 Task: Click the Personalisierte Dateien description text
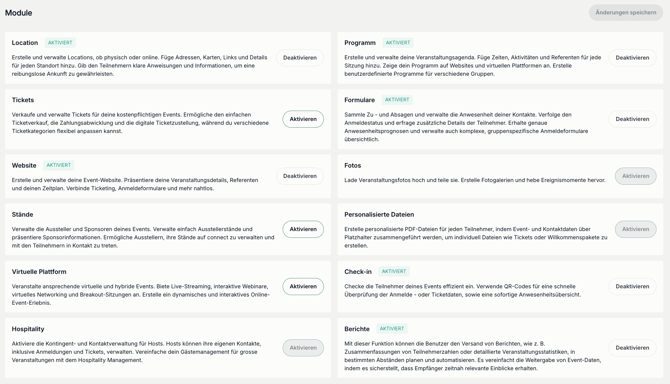476,237
